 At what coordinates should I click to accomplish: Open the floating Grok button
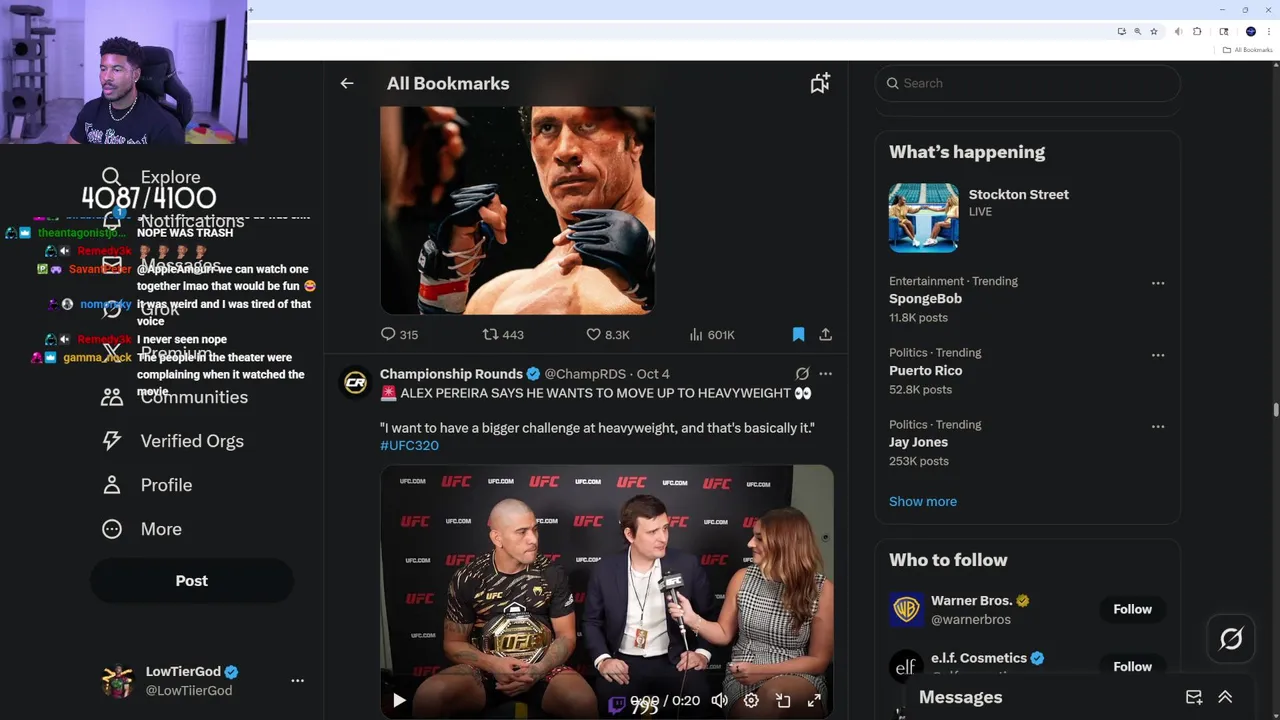click(1231, 639)
